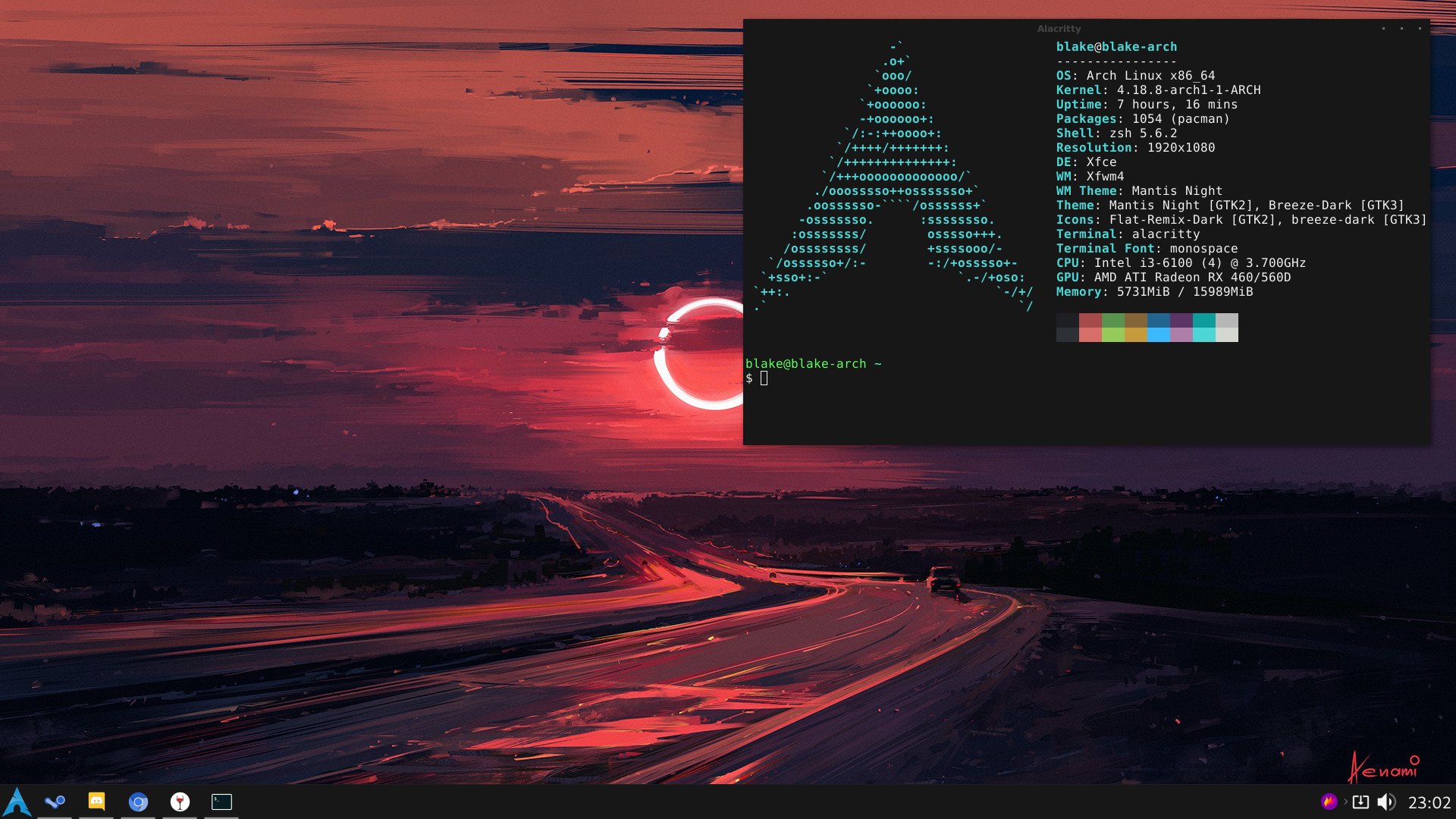
Task: Open Steam from the panel
Action: pos(55,802)
